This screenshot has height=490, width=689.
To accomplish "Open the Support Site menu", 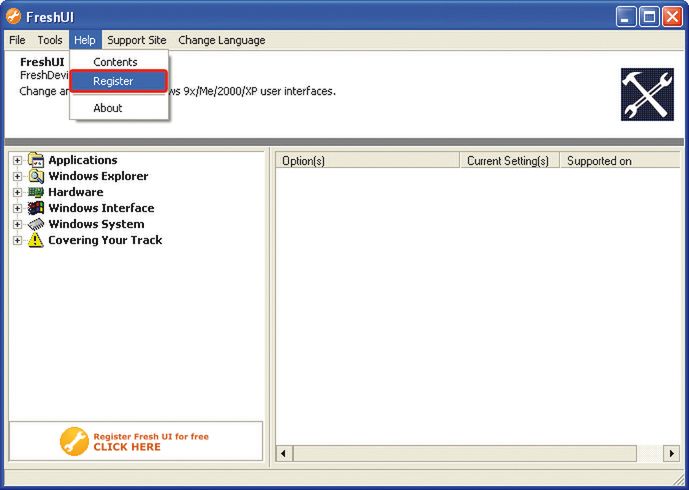I will tap(137, 40).
